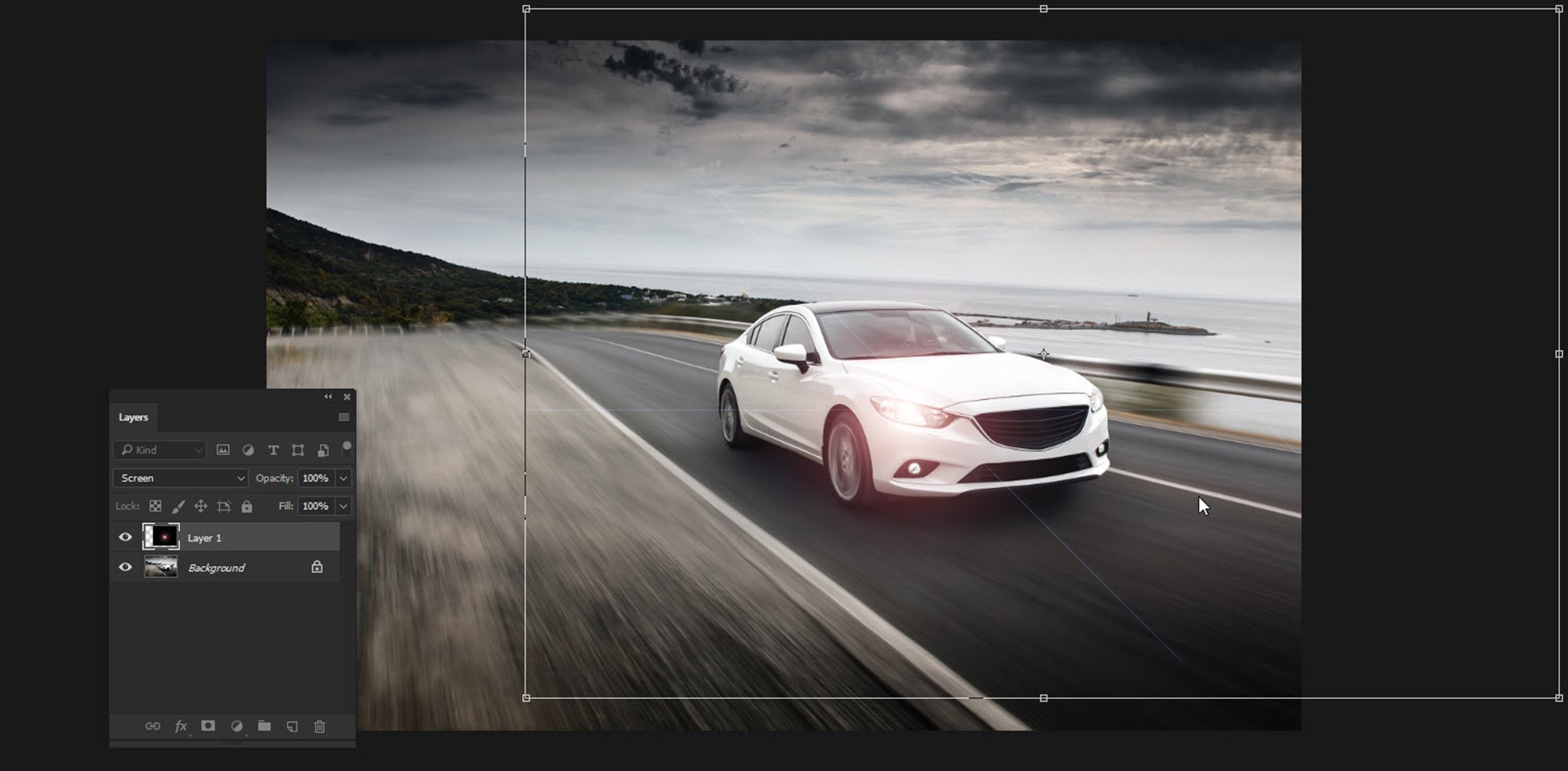This screenshot has width=1568, height=771.
Task: Filter layers by smart objects
Action: click(323, 450)
